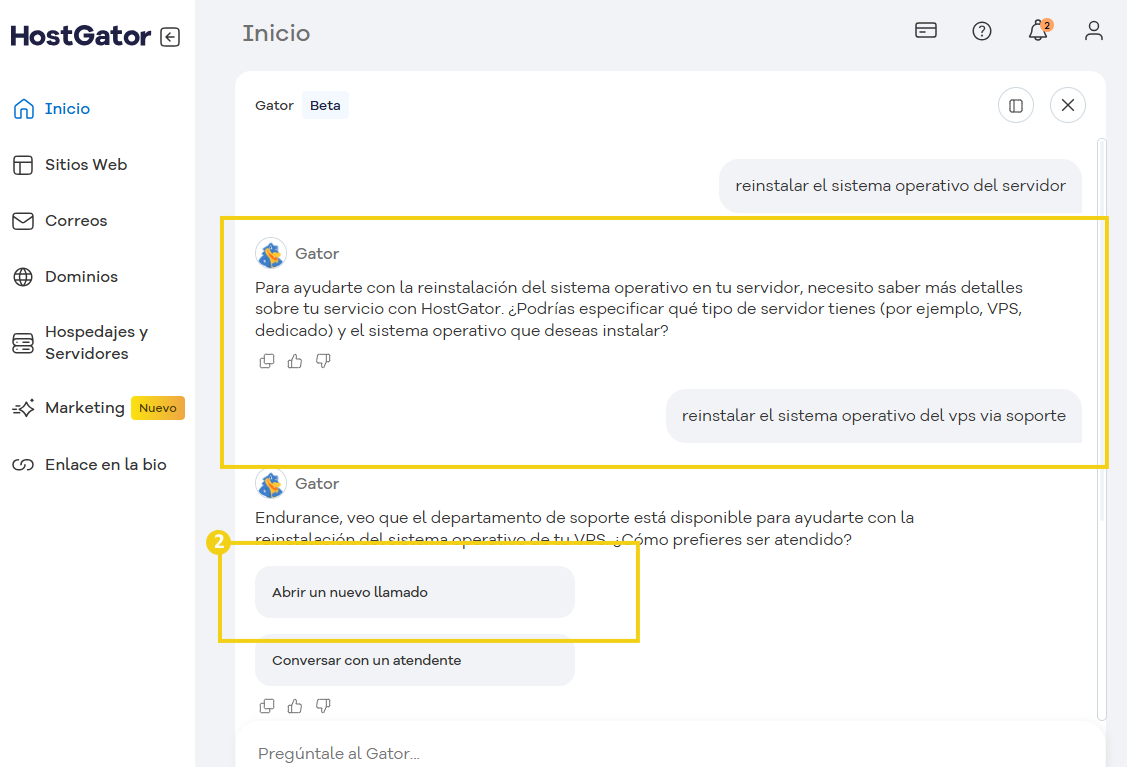Image resolution: width=1127 pixels, height=767 pixels.
Task: Open the notifications bell icon
Action: click(x=1038, y=31)
